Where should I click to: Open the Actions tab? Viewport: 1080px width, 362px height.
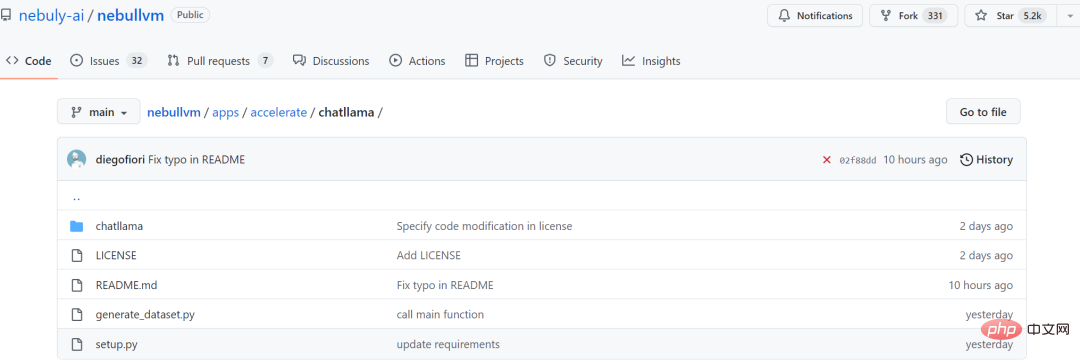pyautogui.click(x=417, y=61)
